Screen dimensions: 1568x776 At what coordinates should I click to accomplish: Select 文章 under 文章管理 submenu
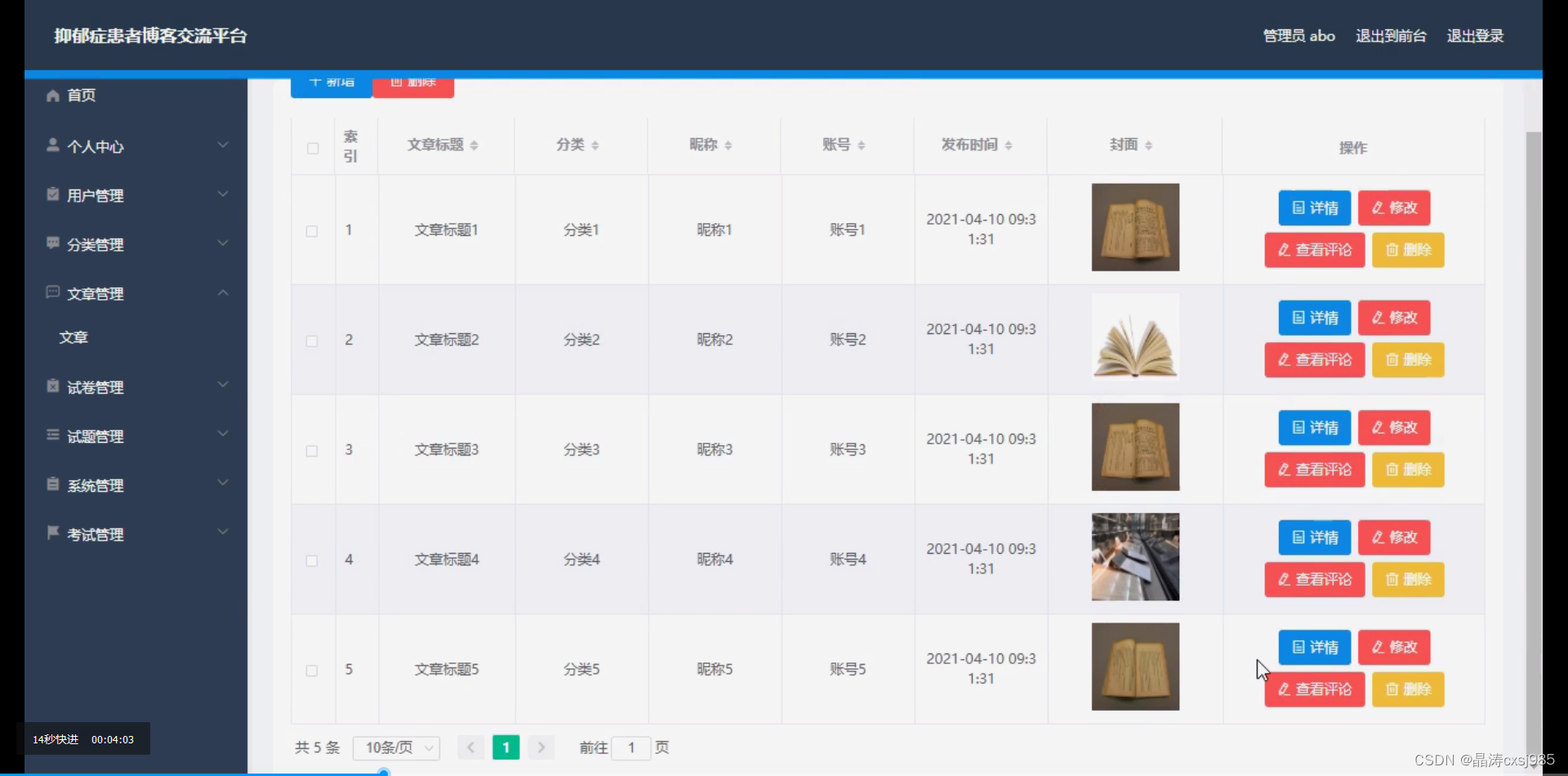(x=73, y=337)
